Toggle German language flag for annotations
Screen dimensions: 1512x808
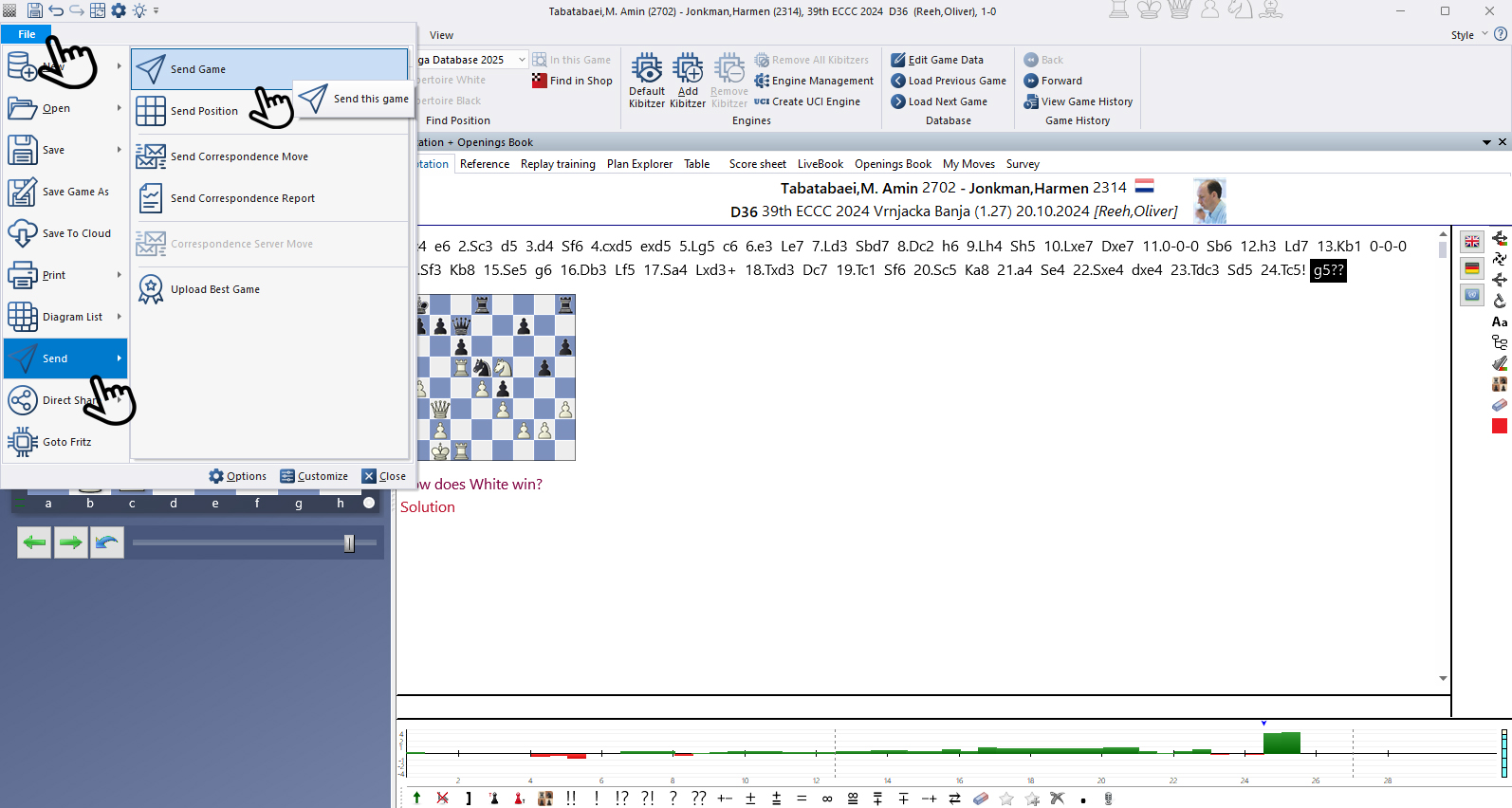pos(1471,268)
